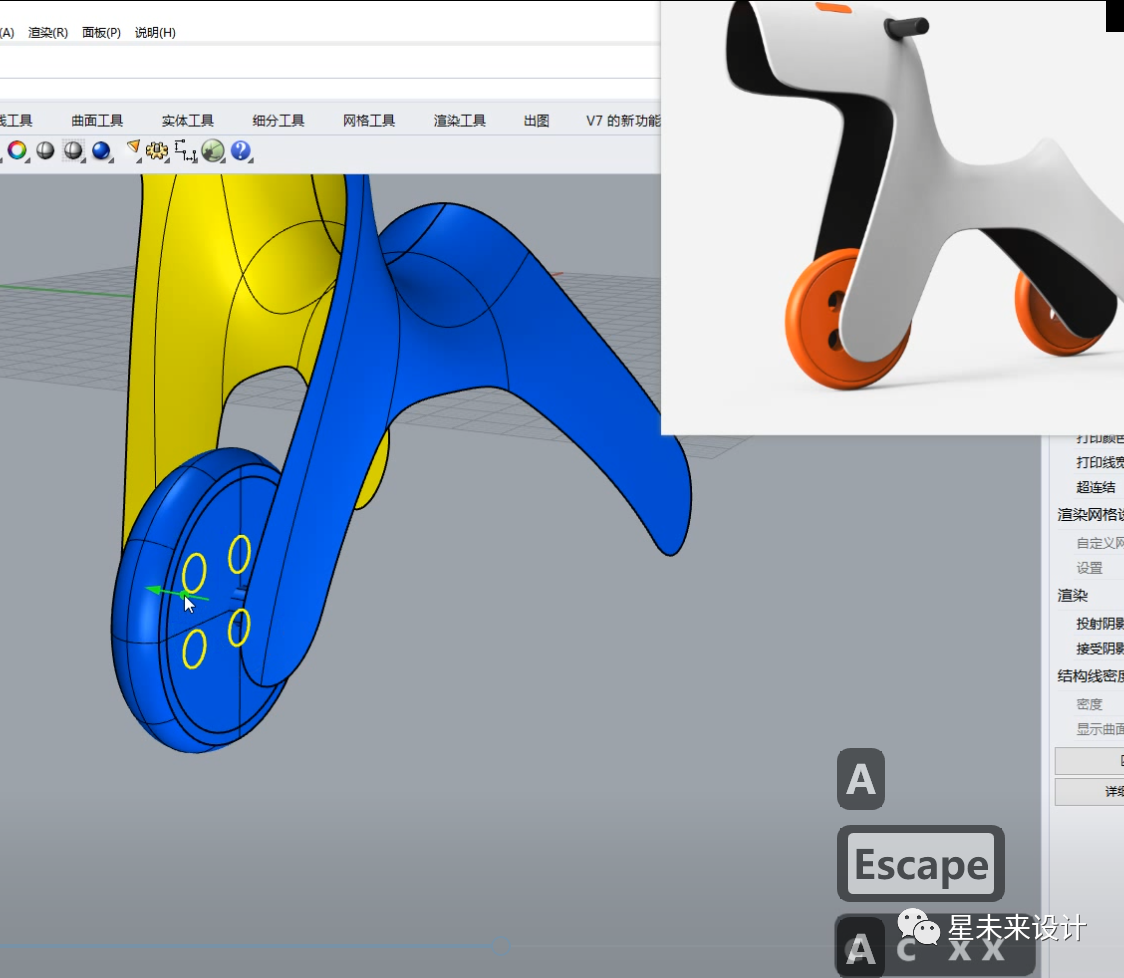Switch to the 曲面工具 tab

pyautogui.click(x=97, y=120)
